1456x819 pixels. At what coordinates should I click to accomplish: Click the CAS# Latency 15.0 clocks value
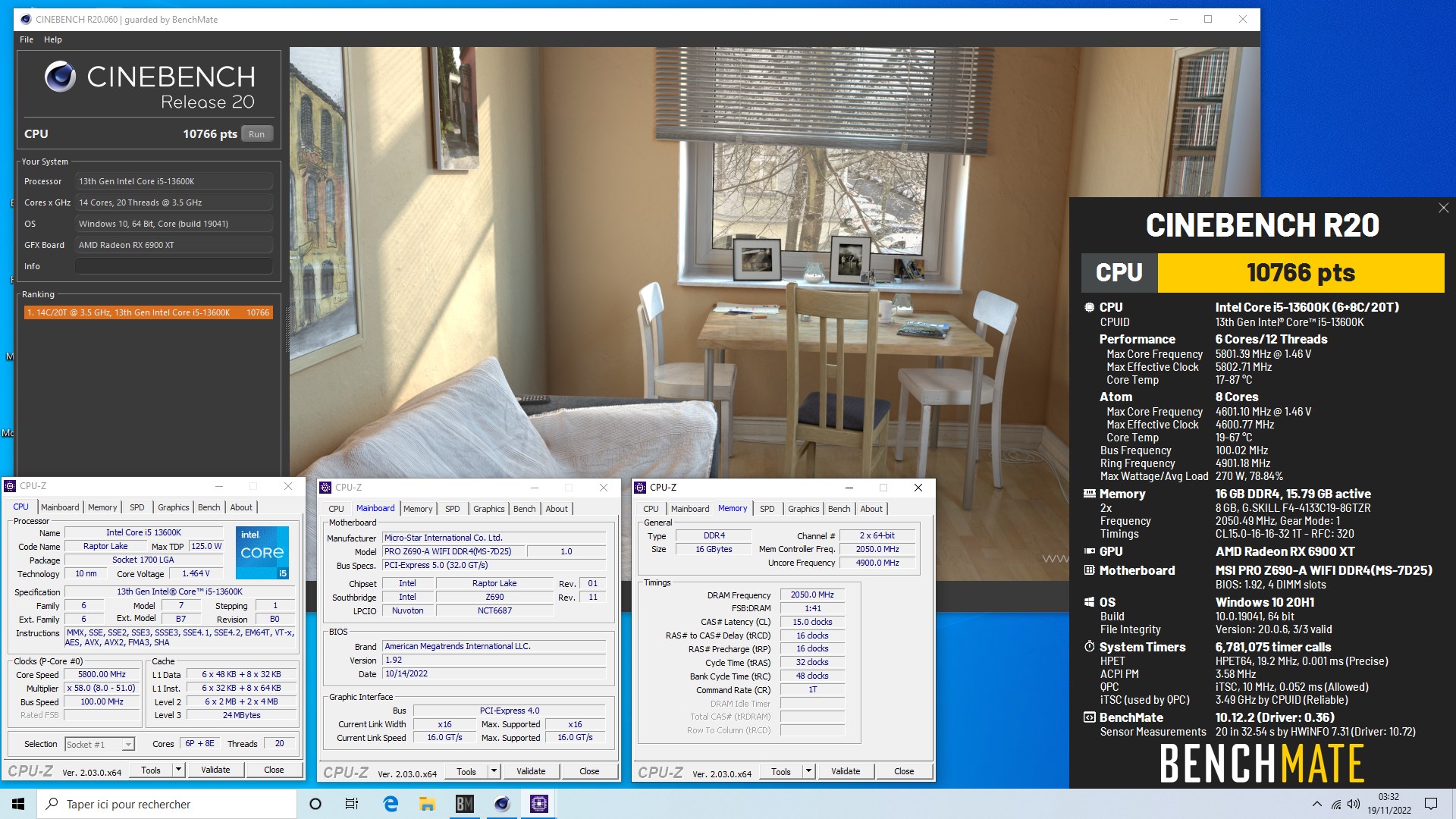point(812,622)
